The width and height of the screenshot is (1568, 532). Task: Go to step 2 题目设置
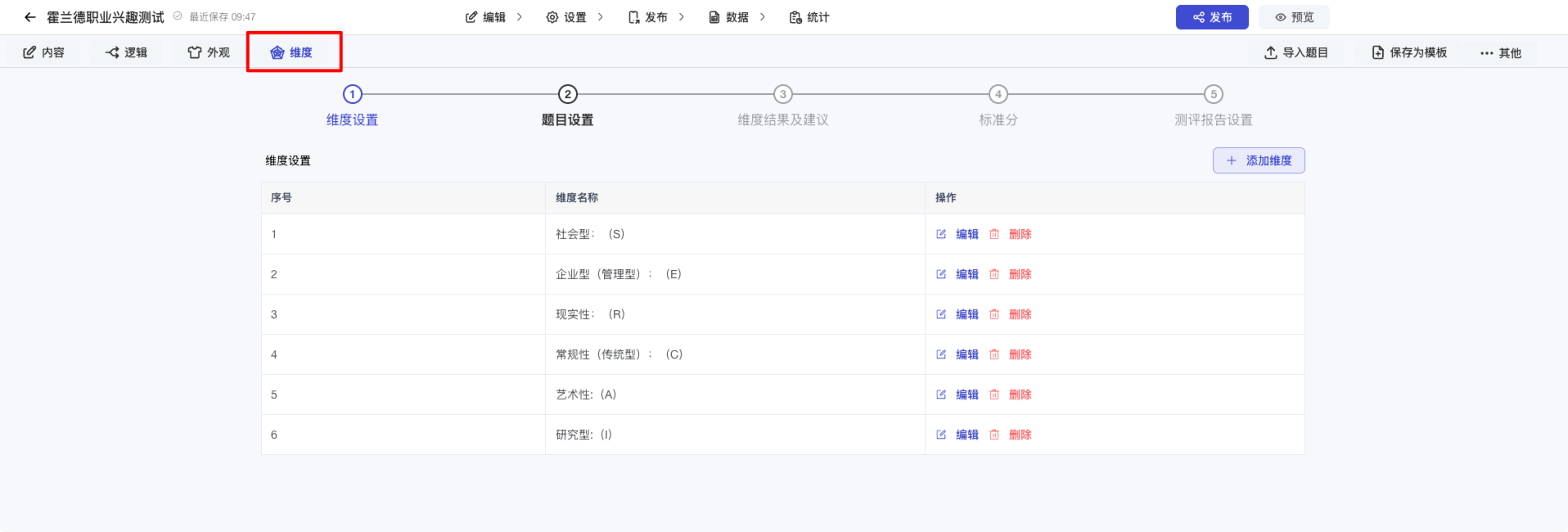pos(567,106)
